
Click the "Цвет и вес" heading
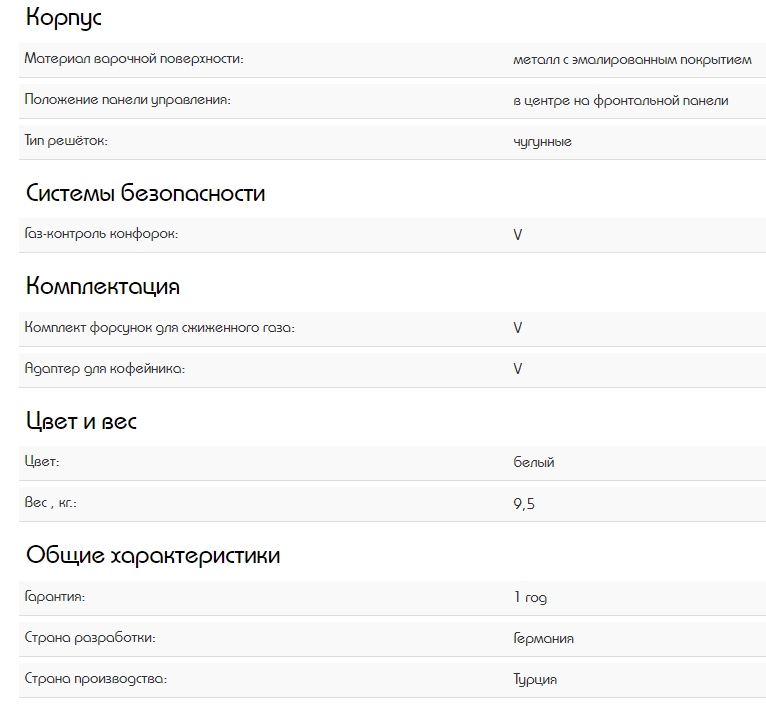pyautogui.click(x=81, y=421)
